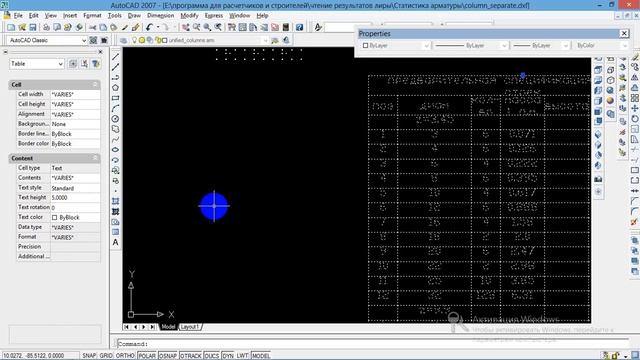This screenshot has width=640, height=360.
Task: Open the AutoCAD Classic workspace dropdown
Action: click(84, 40)
